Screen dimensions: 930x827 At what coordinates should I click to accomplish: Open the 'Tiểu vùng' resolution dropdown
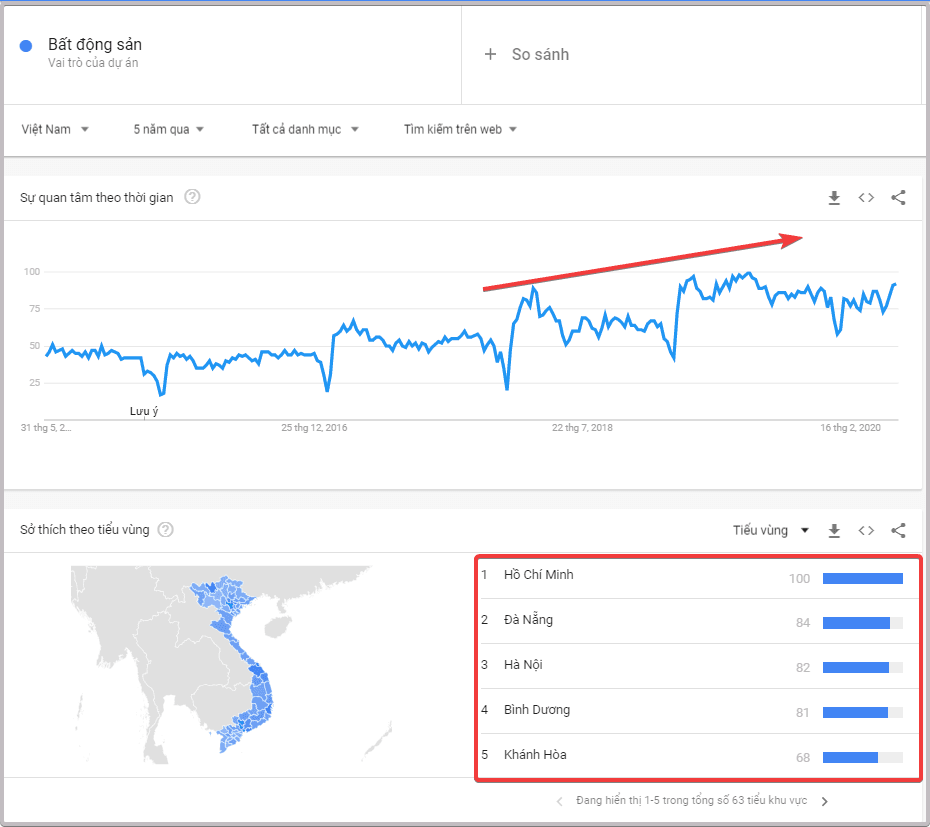point(770,530)
